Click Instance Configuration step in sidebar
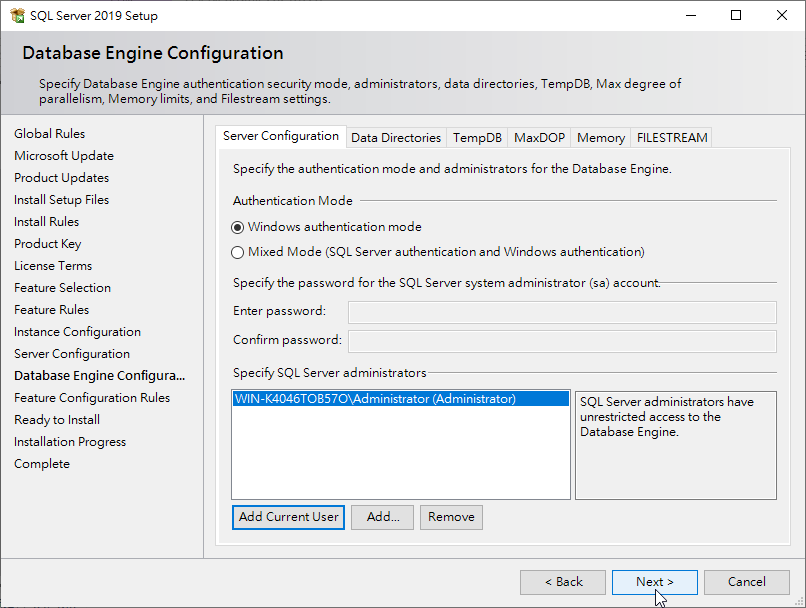This screenshot has width=806, height=608. [78, 332]
